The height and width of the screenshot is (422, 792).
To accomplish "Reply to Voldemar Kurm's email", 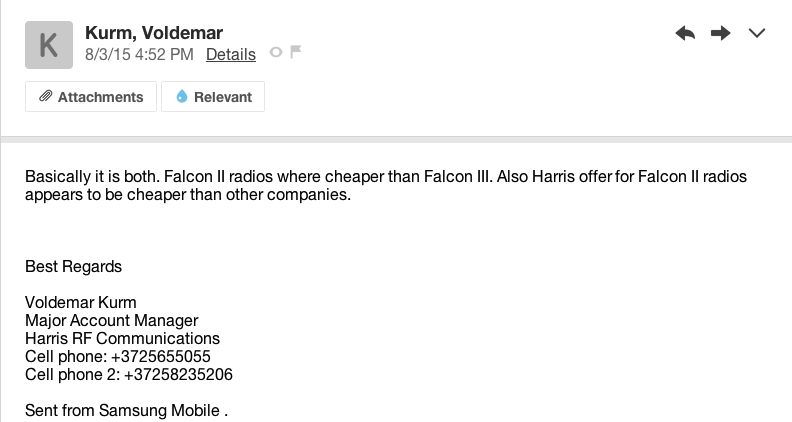I will (x=685, y=33).
